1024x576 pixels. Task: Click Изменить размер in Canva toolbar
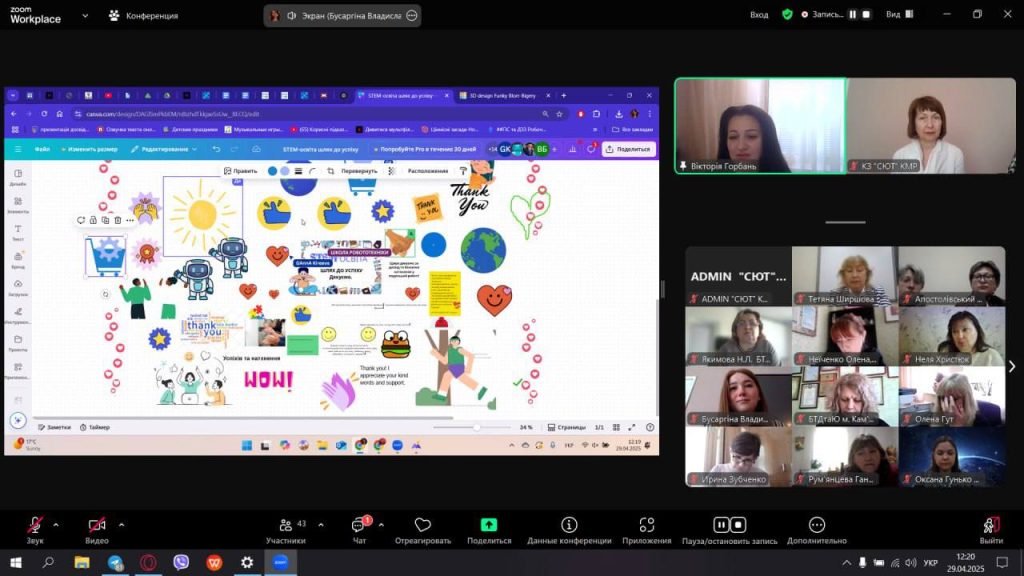click(x=89, y=150)
